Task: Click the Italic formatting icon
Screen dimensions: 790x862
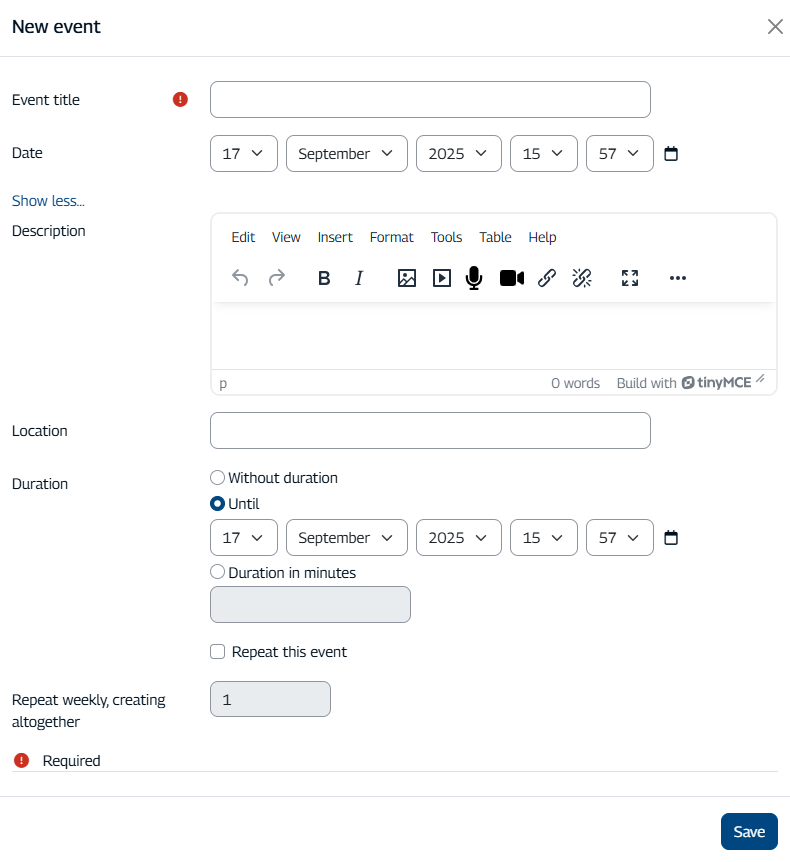Action: click(359, 278)
